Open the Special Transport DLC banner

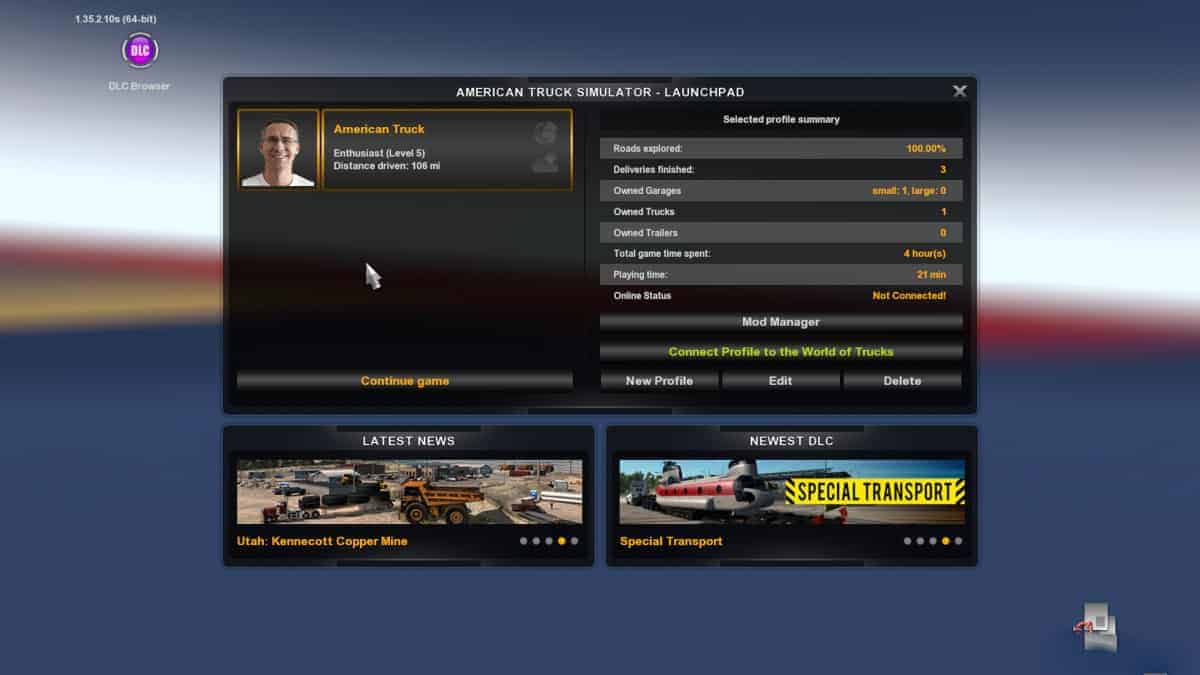(791, 492)
